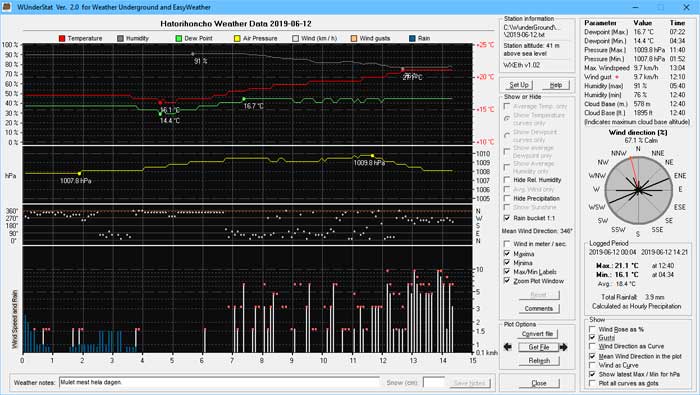700x395 pixels.
Task: Click the Humidity gray legend swatch
Action: pos(120,38)
